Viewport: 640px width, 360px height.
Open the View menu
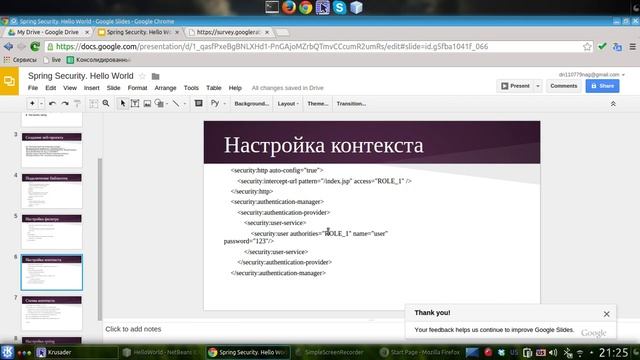[x=70, y=88]
